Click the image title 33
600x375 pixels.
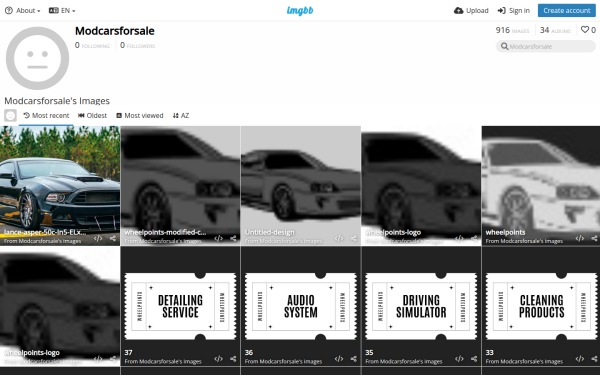click(x=489, y=352)
